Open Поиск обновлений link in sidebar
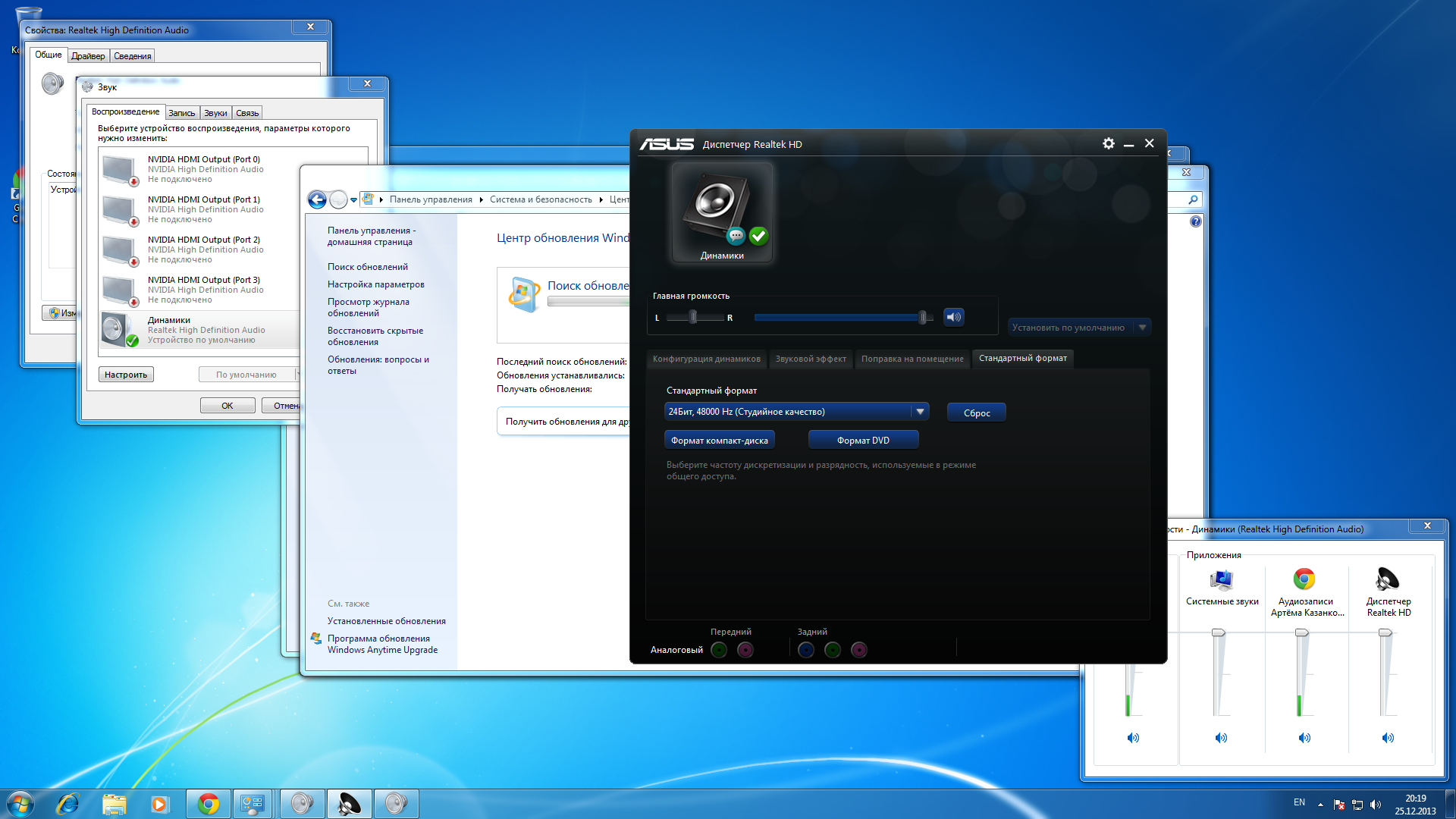 coord(368,267)
